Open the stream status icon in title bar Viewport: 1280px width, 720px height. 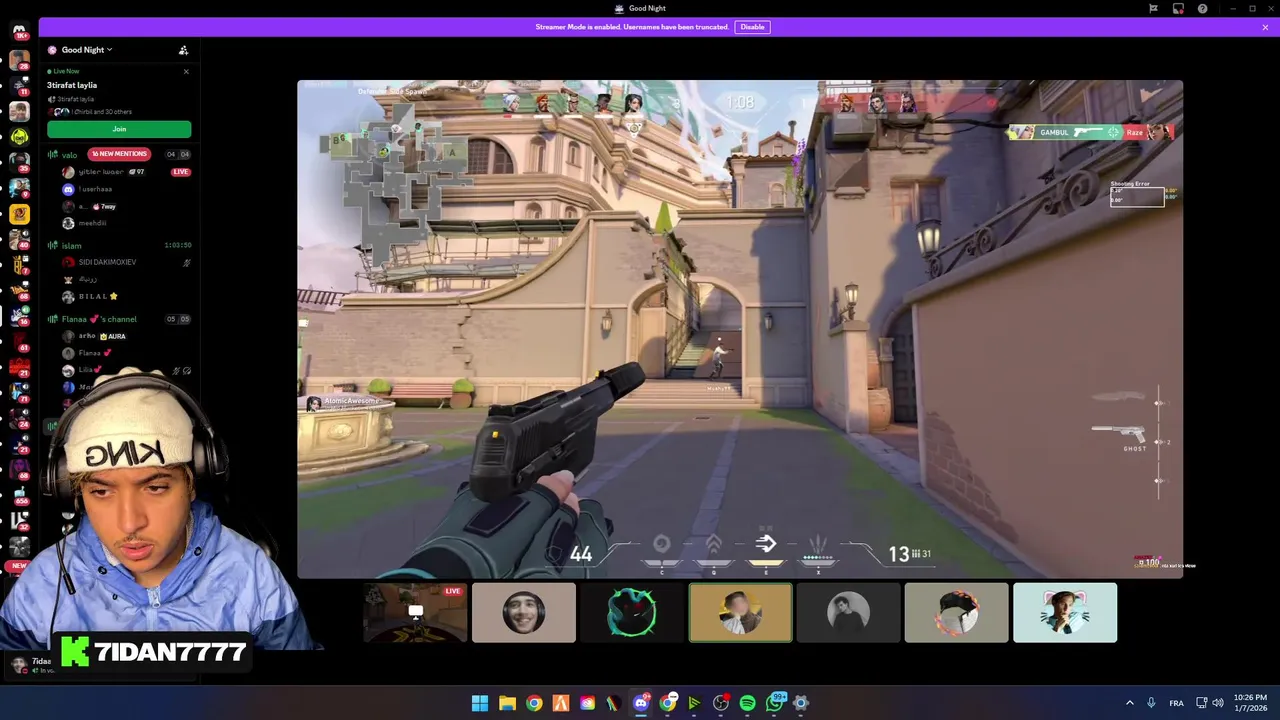pyautogui.click(x=1178, y=9)
